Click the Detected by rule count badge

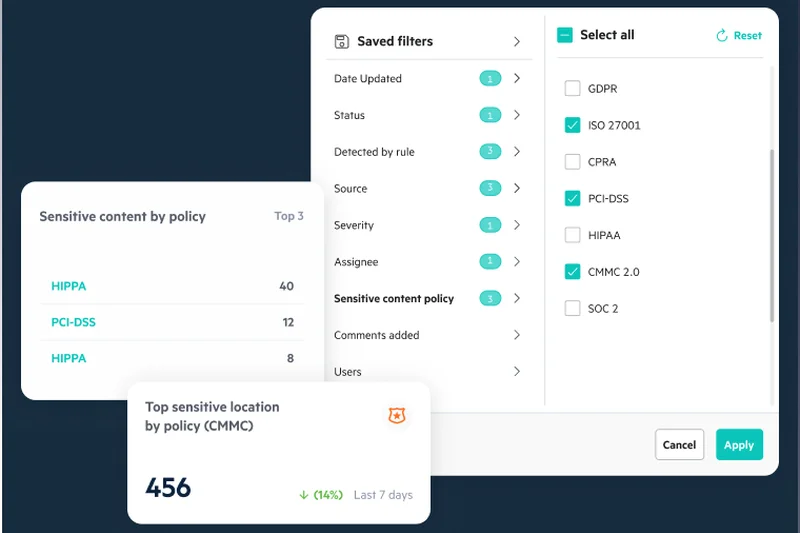pyautogui.click(x=490, y=152)
